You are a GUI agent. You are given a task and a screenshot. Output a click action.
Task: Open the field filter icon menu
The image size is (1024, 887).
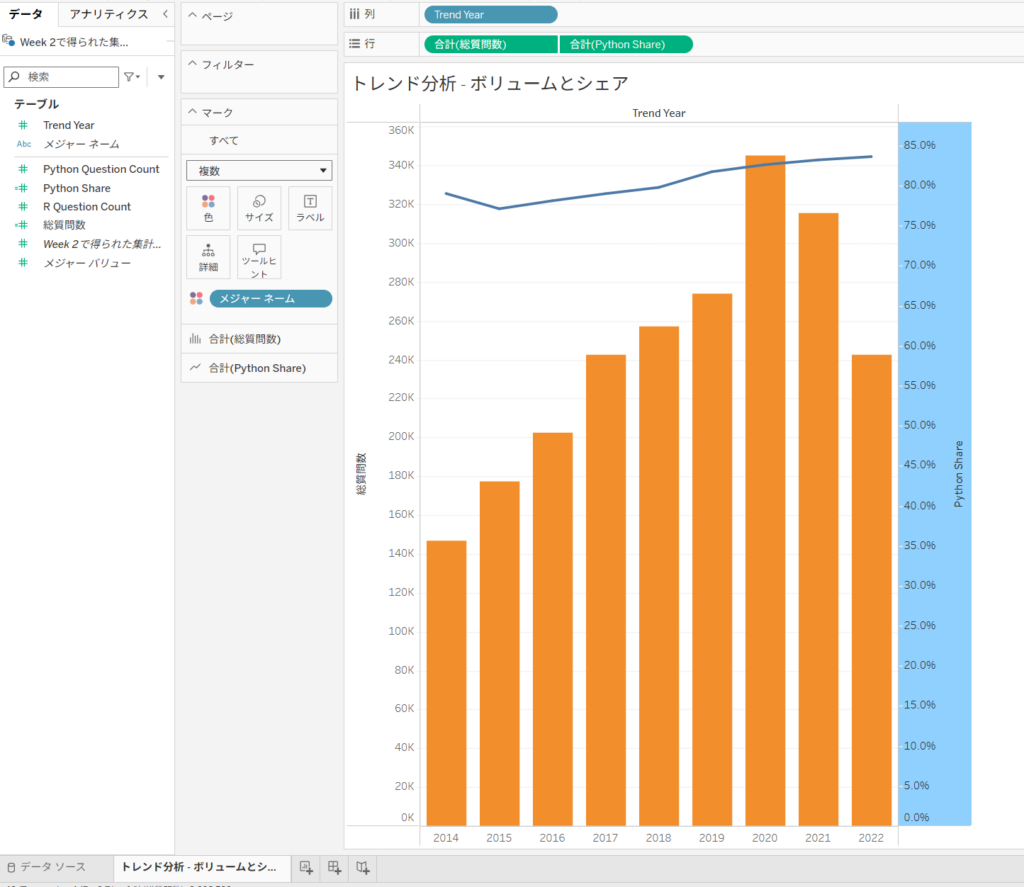pyautogui.click(x=131, y=77)
